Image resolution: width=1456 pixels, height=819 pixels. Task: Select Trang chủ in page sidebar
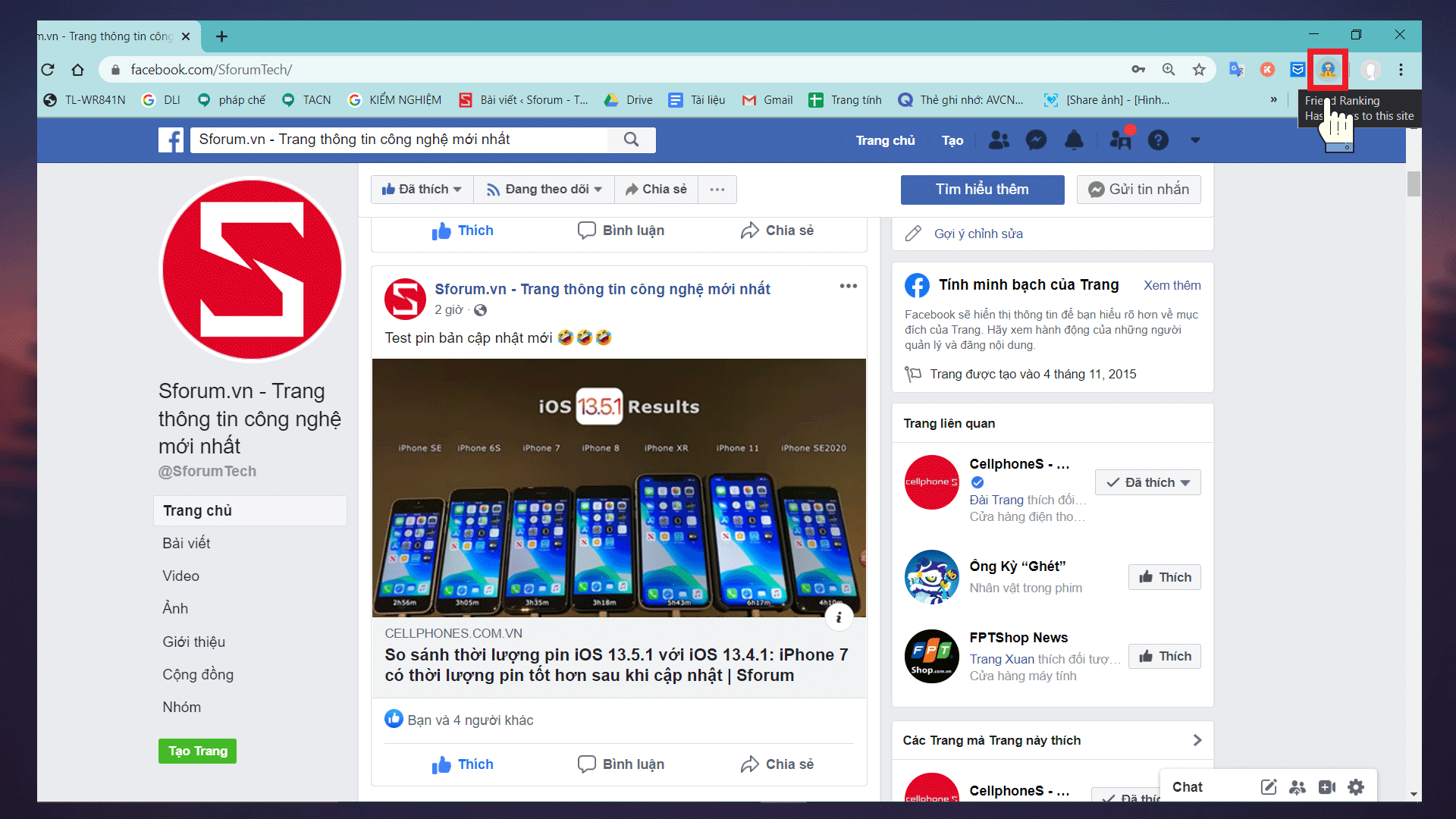coord(250,510)
